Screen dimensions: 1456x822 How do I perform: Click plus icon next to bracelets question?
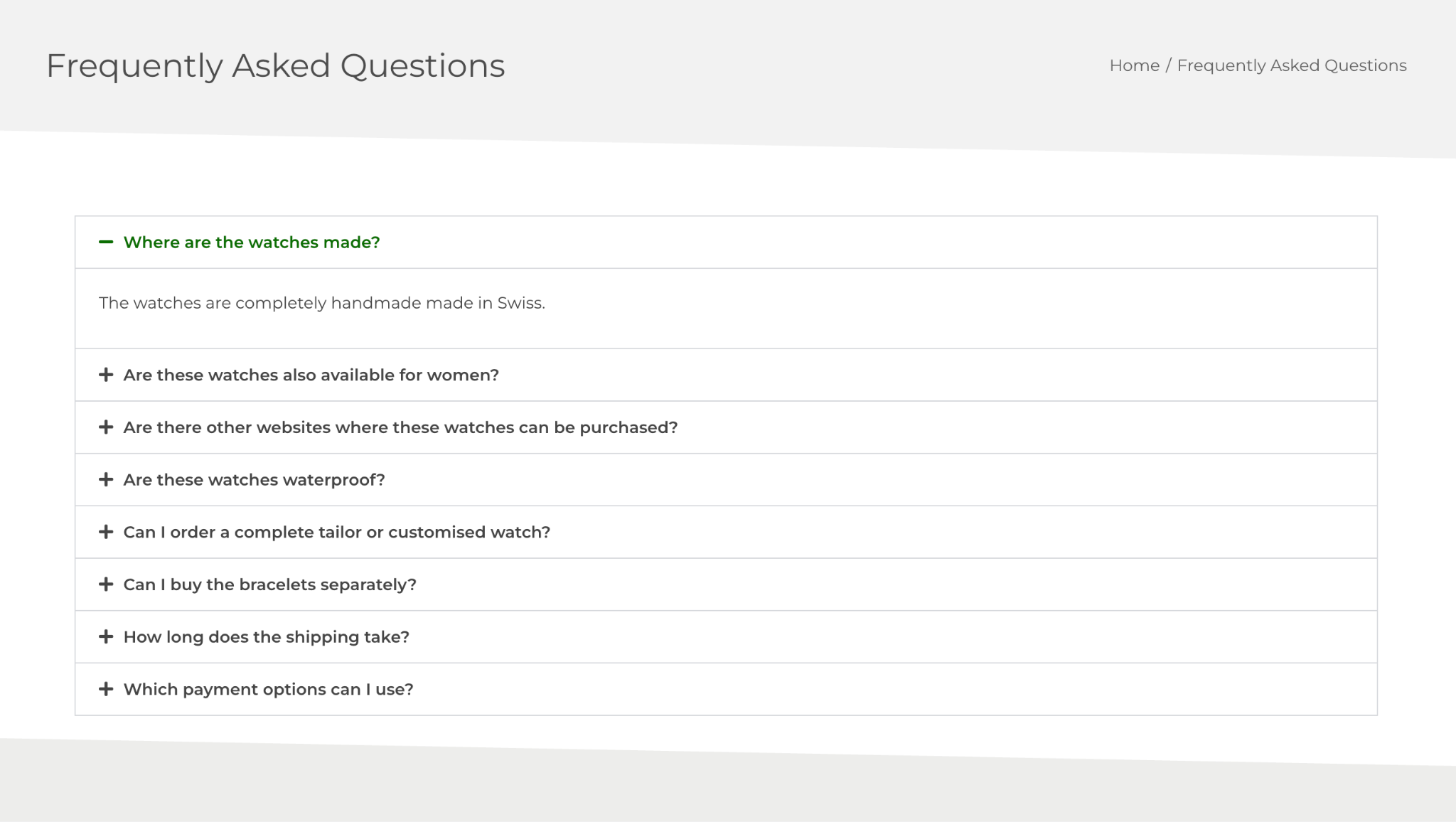(x=106, y=585)
